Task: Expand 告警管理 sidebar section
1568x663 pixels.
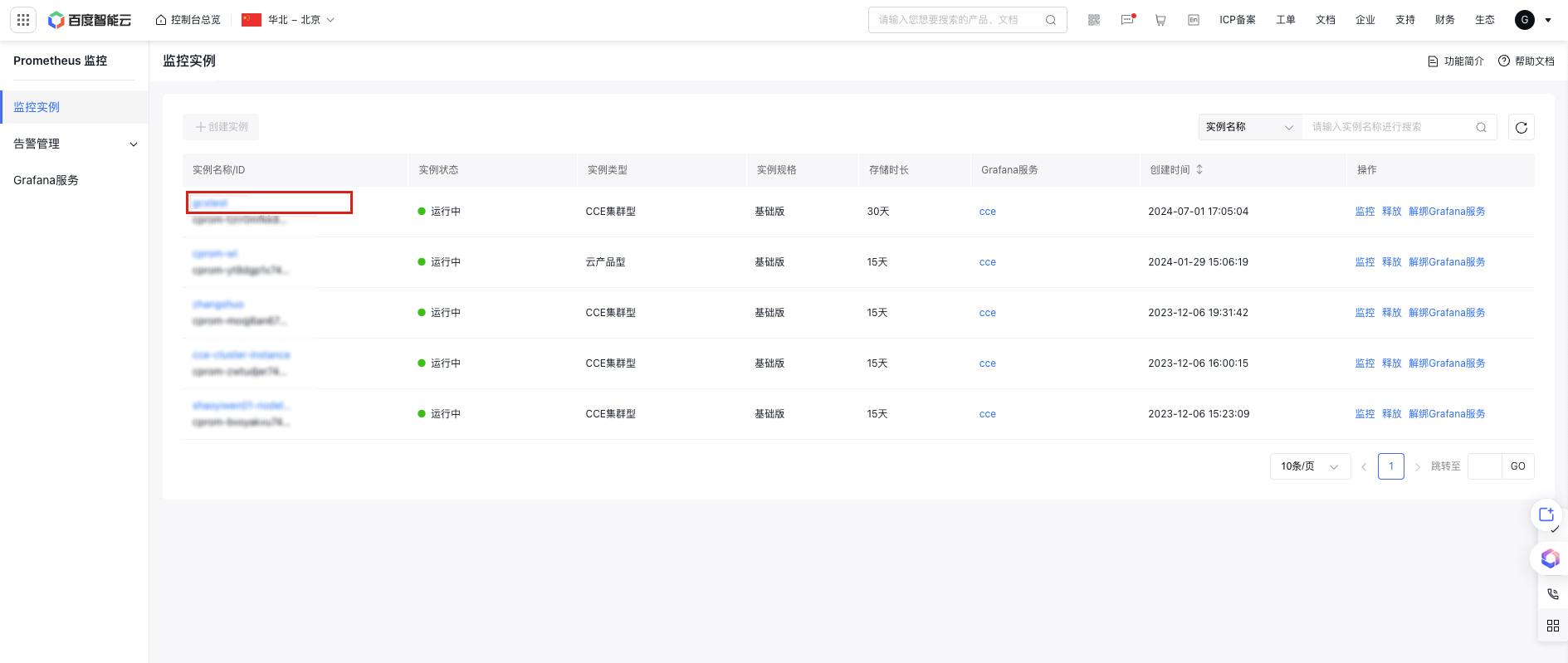Action: pos(74,144)
